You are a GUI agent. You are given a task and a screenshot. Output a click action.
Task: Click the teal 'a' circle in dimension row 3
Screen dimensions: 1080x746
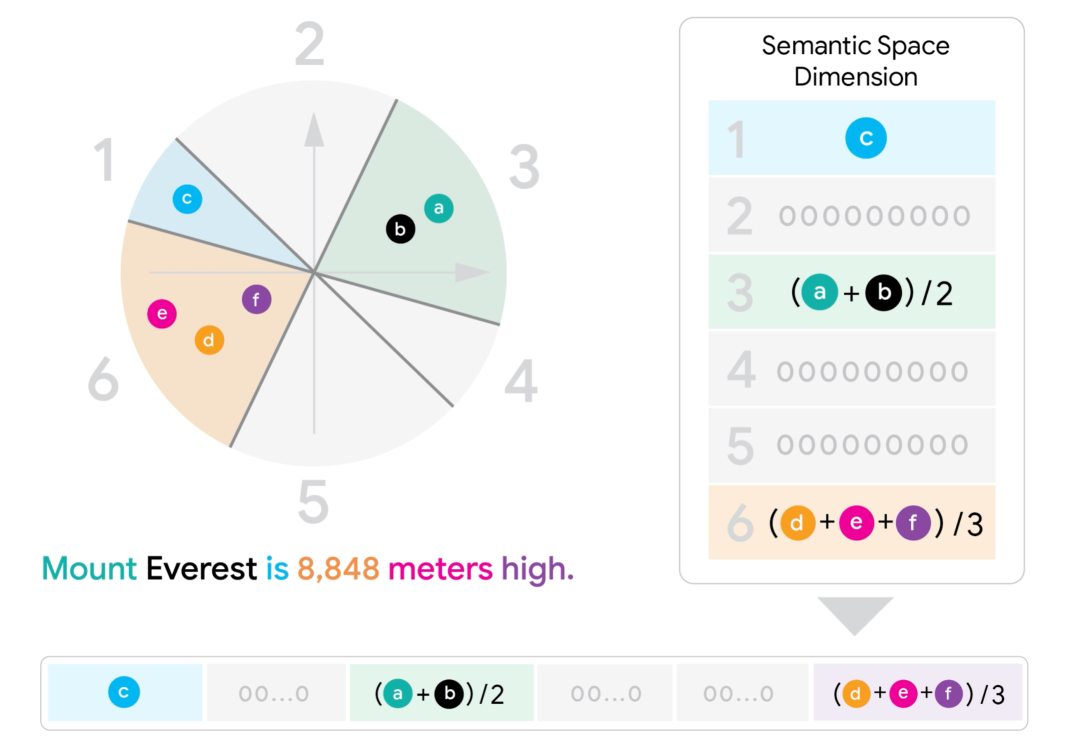[x=820, y=292]
